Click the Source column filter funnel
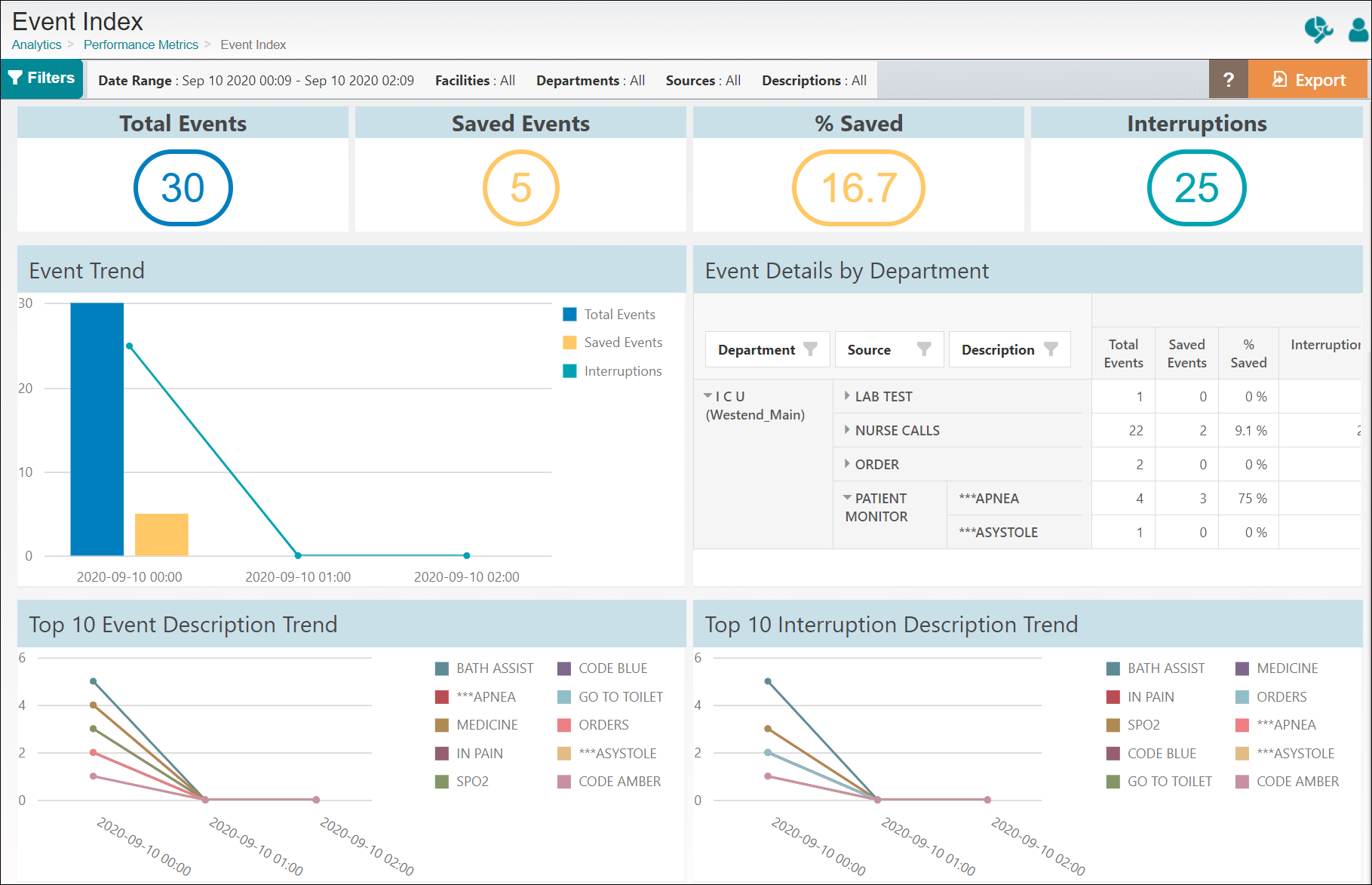This screenshot has width=1372, height=885. click(924, 349)
